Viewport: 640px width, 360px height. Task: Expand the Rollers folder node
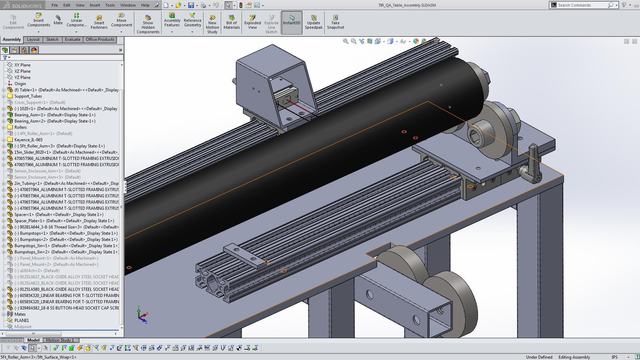[x=4, y=127]
